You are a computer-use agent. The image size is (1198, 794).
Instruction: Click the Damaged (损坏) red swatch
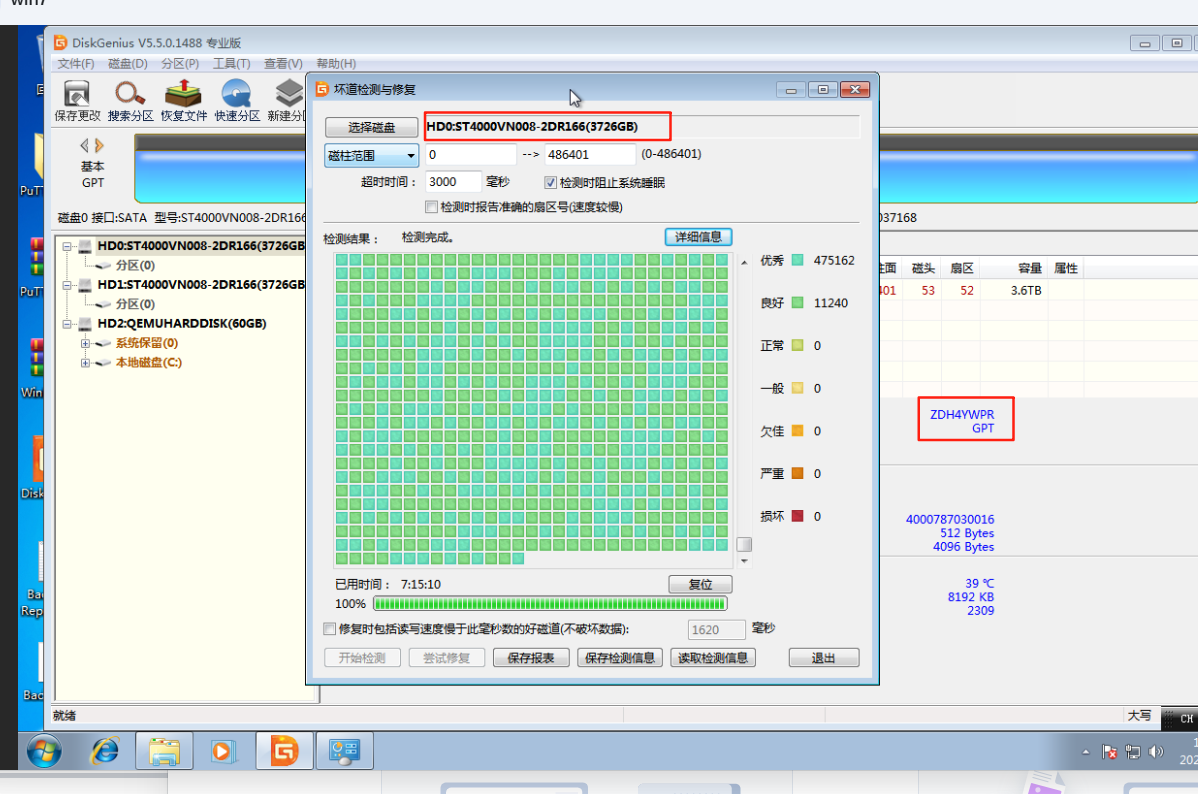click(798, 516)
